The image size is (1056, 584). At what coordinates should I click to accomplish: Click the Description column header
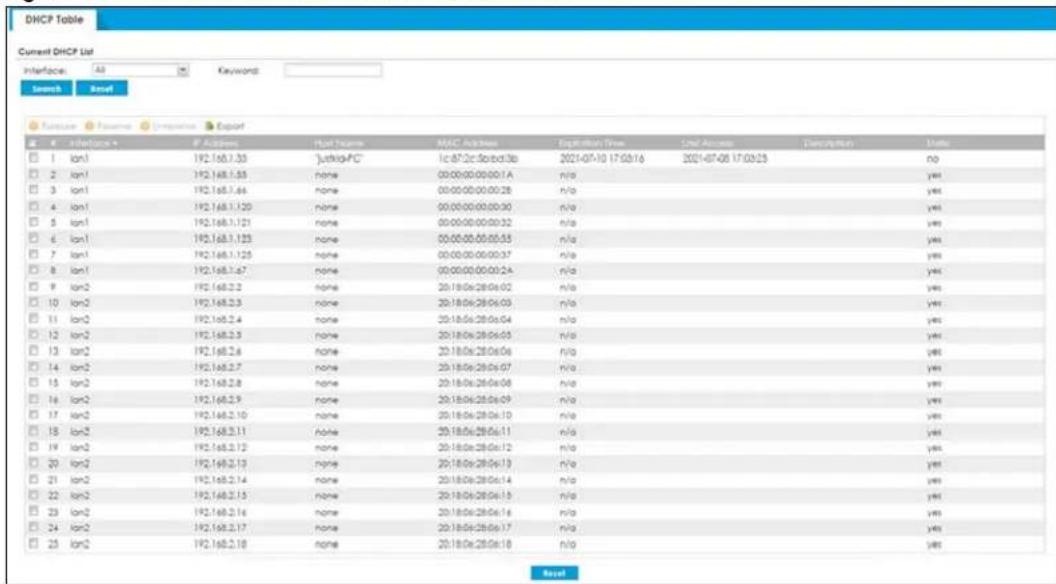coord(828,143)
